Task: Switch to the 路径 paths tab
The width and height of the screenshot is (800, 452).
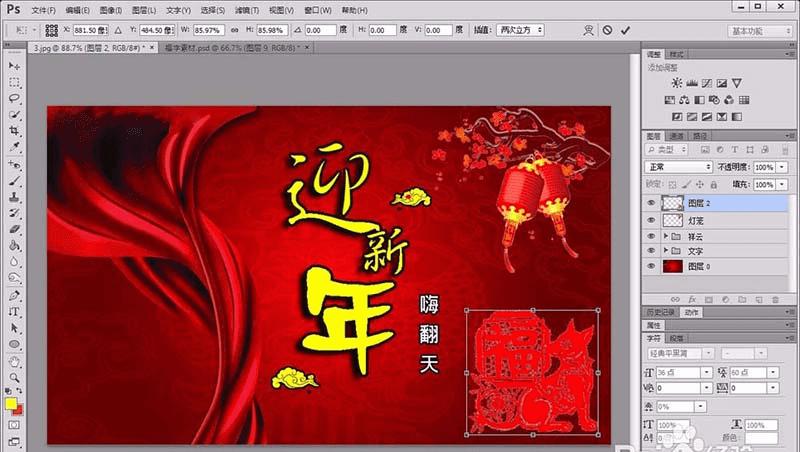Action: (699, 136)
